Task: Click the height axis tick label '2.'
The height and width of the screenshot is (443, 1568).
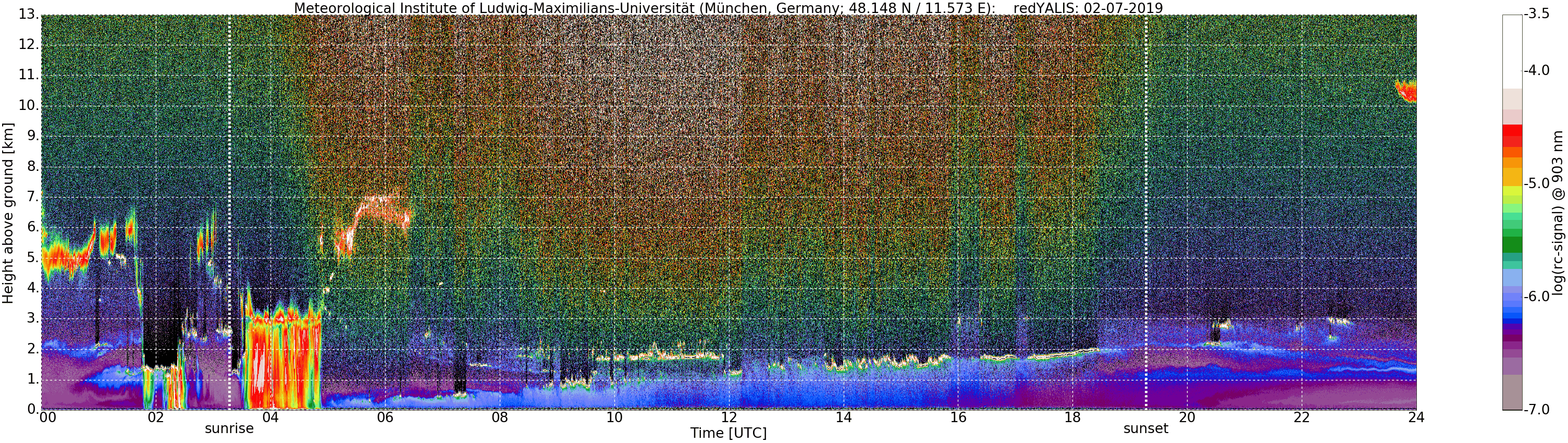Action: click(x=32, y=349)
